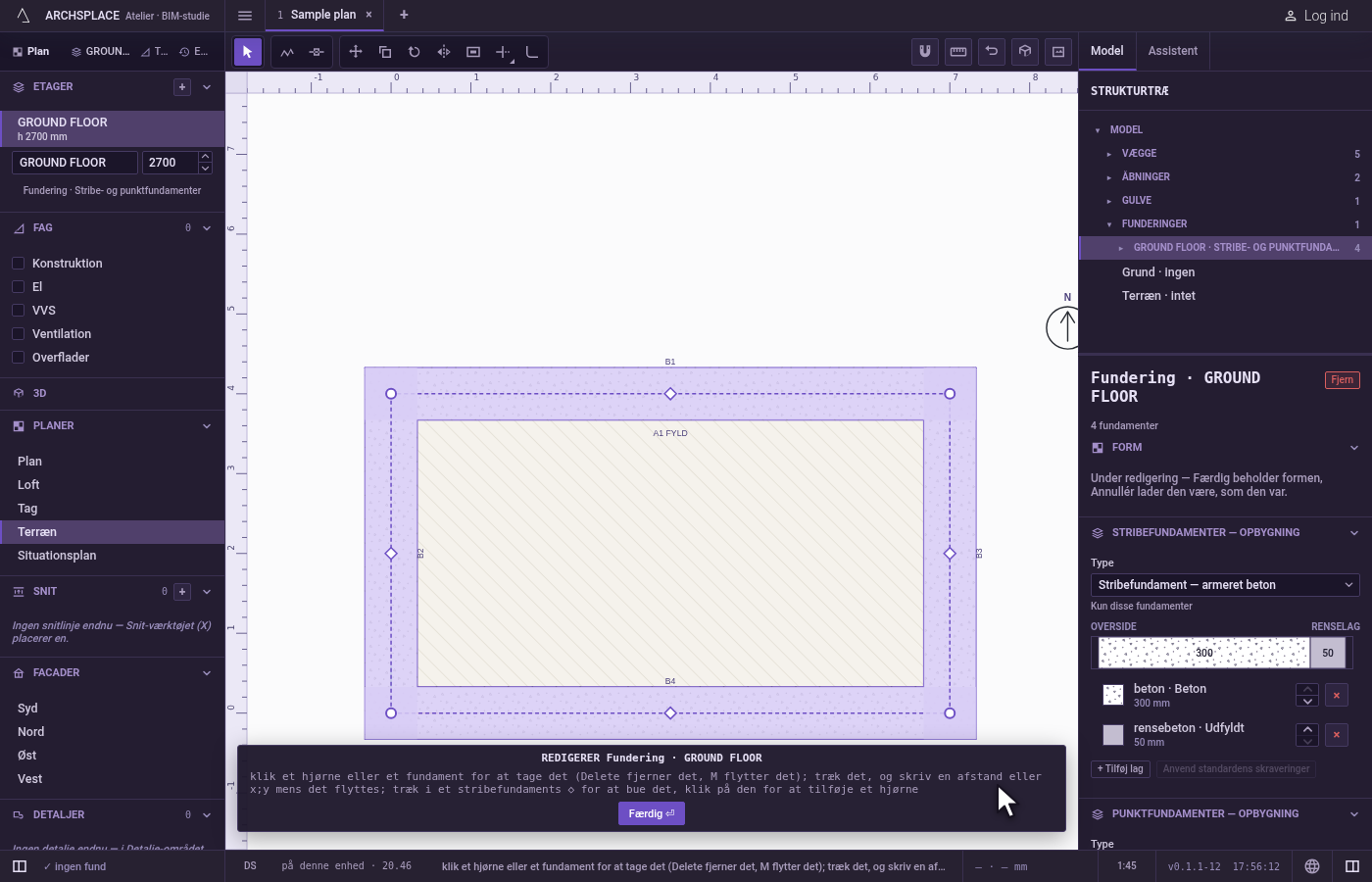This screenshot has width=1372, height=882.
Task: Open the Stribefundament type dropdown
Action: (1225, 585)
